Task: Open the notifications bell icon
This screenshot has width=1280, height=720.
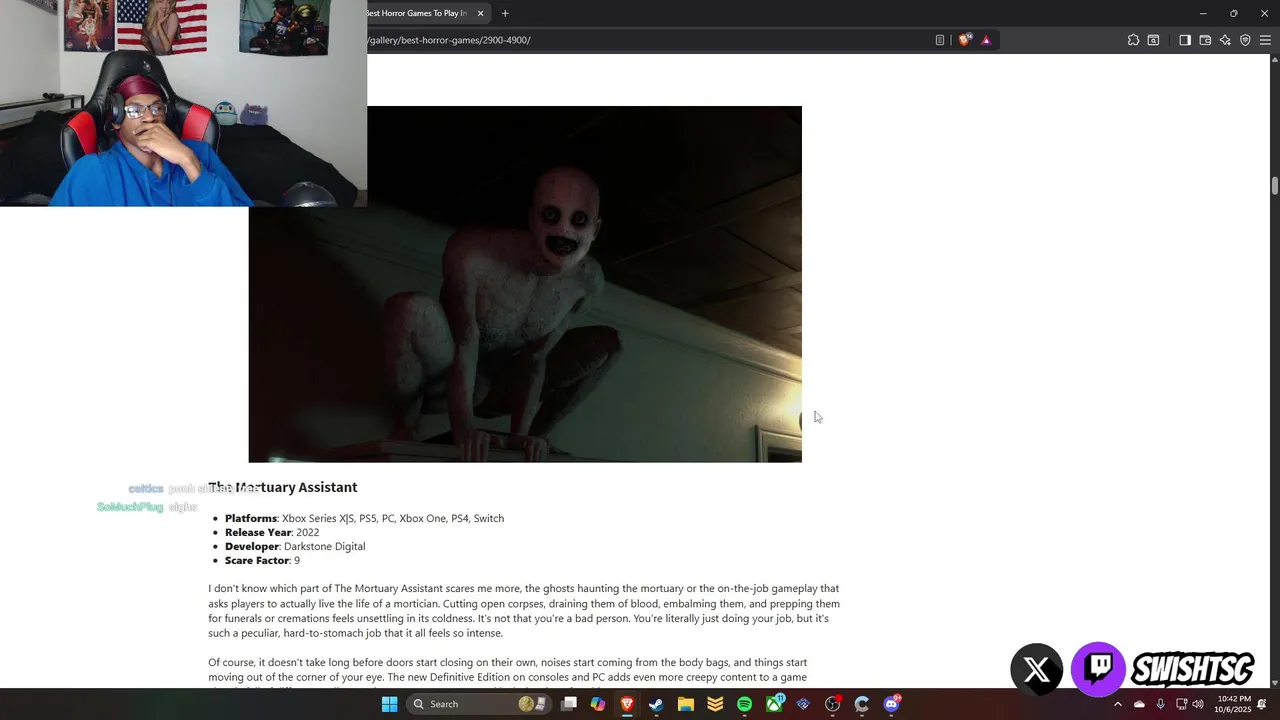Action: (1262, 704)
